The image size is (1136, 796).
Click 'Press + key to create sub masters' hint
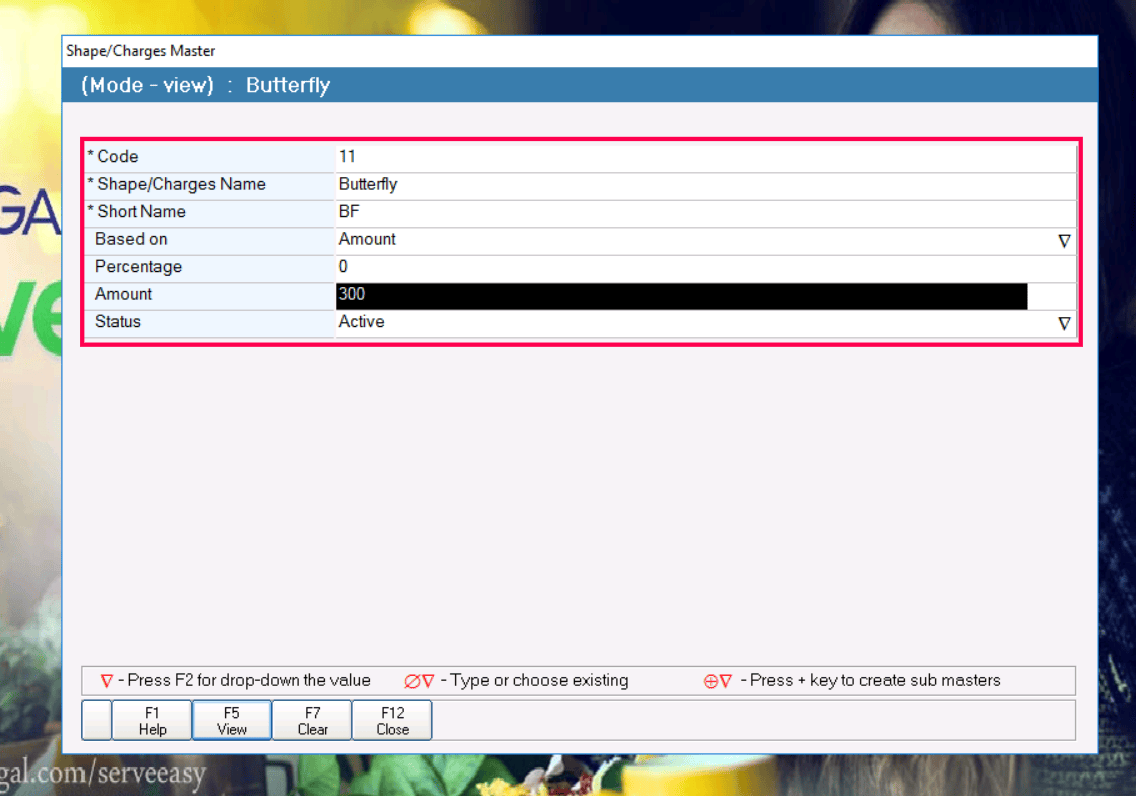(874, 680)
